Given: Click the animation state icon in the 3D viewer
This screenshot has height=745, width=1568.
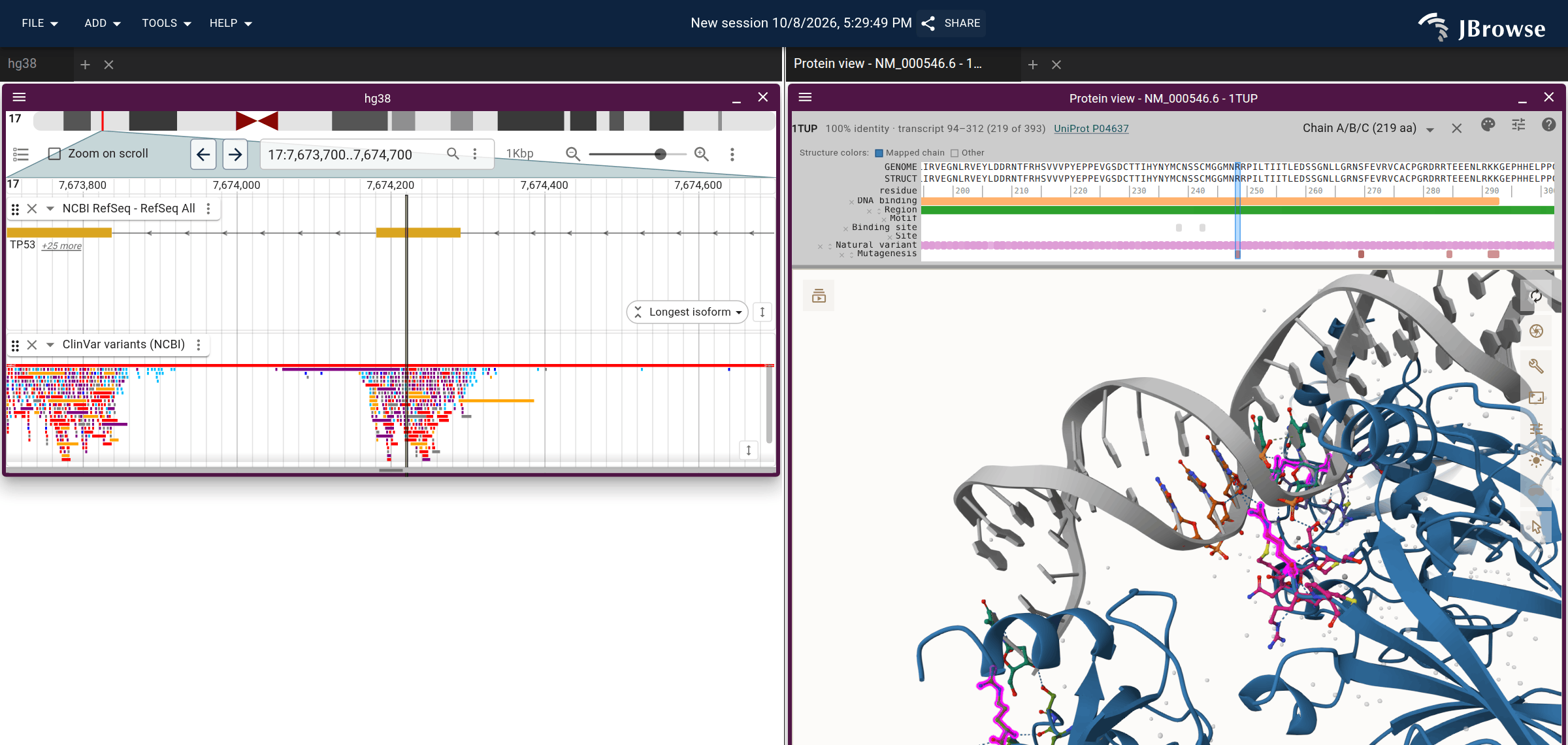Looking at the screenshot, I should point(819,296).
